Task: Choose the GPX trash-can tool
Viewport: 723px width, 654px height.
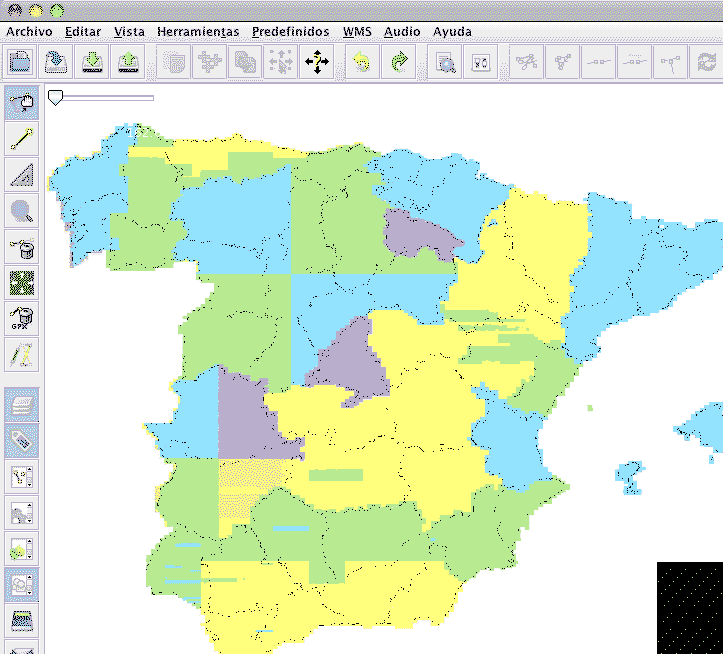Action: [22, 319]
